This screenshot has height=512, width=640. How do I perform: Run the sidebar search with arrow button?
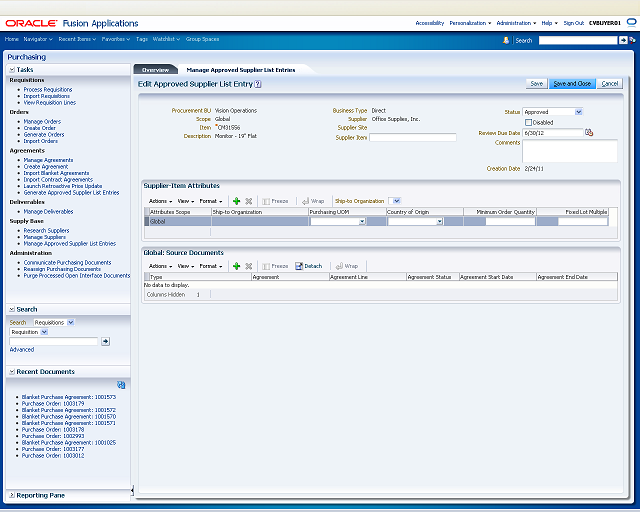(105, 341)
